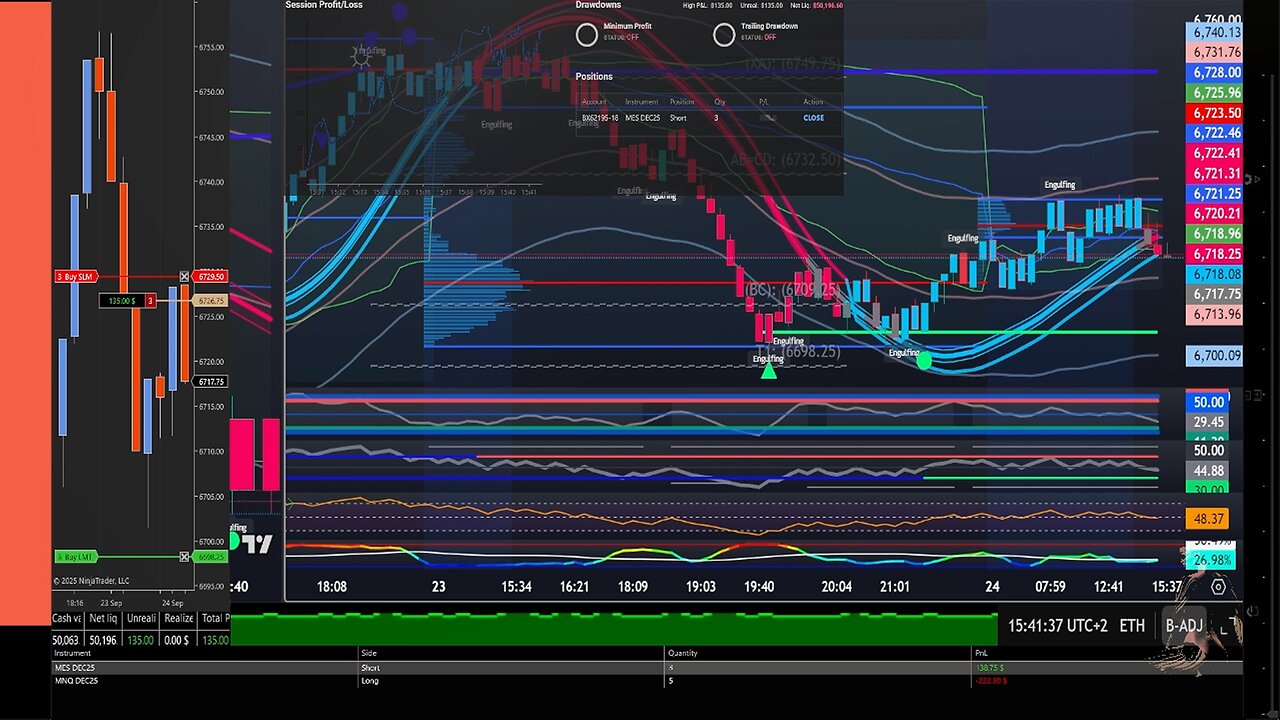The height and width of the screenshot is (720, 1280).
Task: Click the 6,723.50 red price label
Action: point(1216,113)
